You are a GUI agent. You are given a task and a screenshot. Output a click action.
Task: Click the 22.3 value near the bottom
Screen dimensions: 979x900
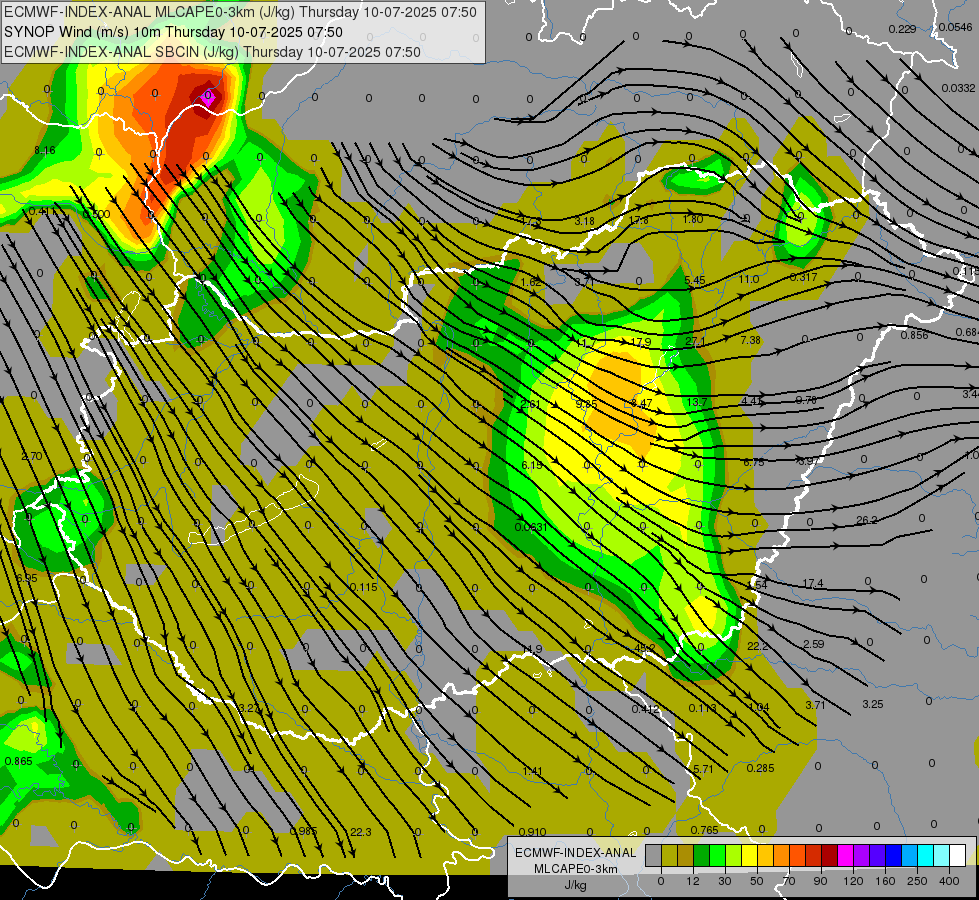coord(360,832)
